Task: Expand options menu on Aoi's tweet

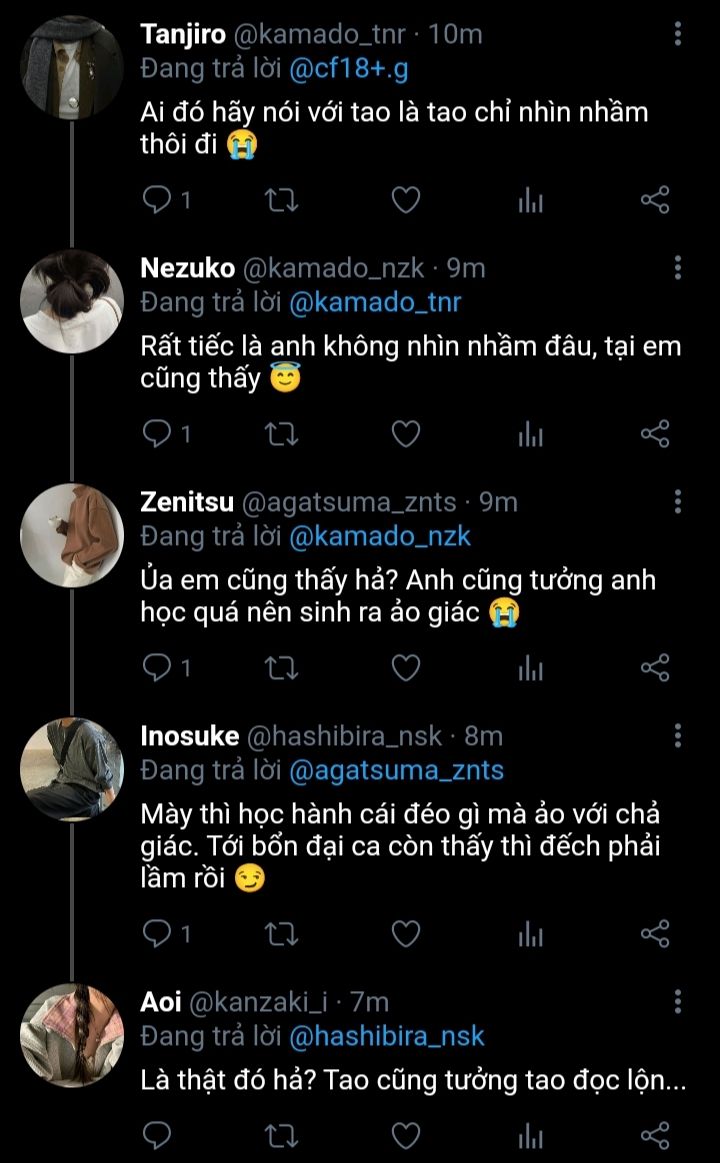Action: pos(678,1001)
